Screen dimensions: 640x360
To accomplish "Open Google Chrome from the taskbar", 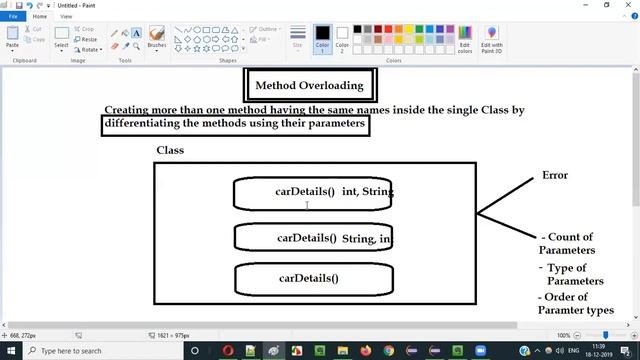I will [x=389, y=351].
